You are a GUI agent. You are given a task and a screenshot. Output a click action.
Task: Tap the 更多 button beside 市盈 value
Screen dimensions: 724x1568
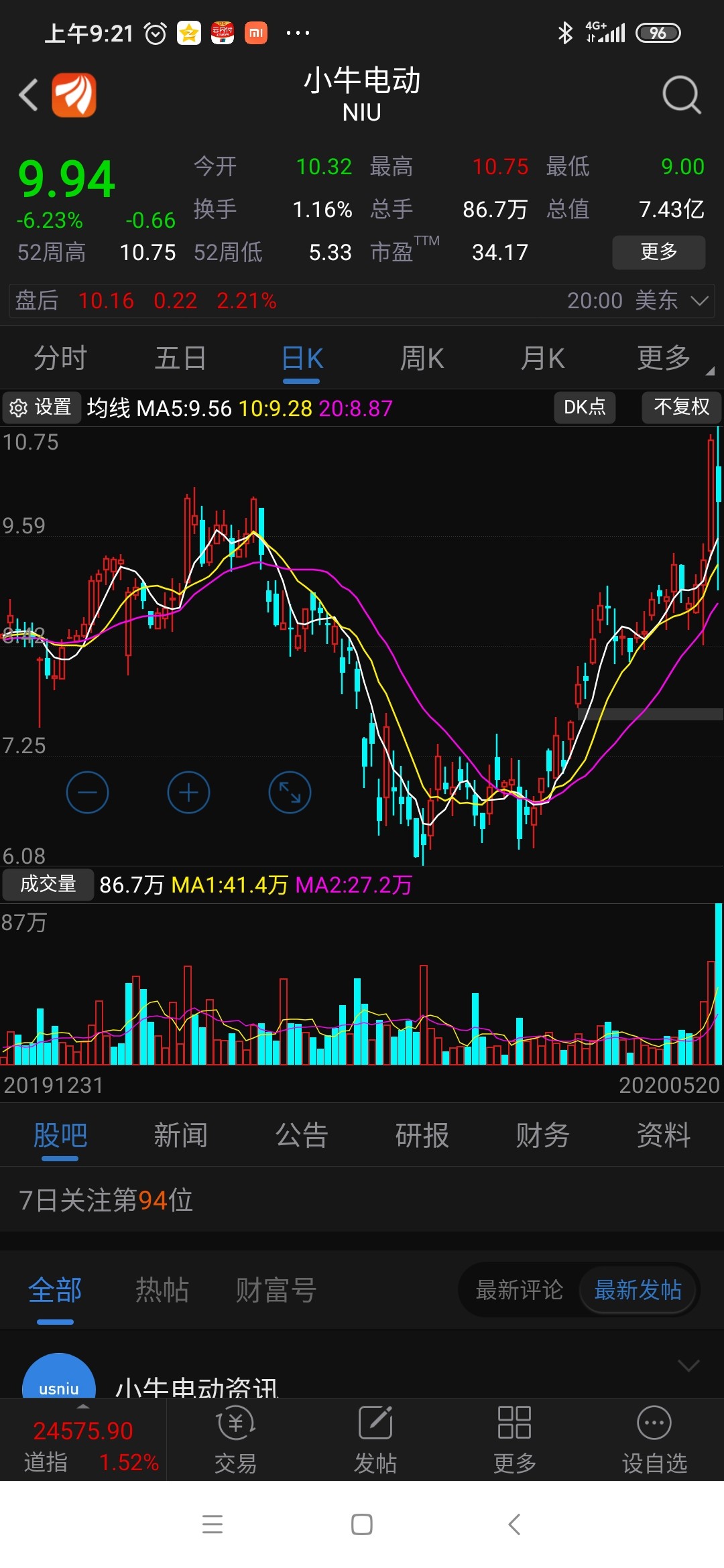(x=659, y=252)
